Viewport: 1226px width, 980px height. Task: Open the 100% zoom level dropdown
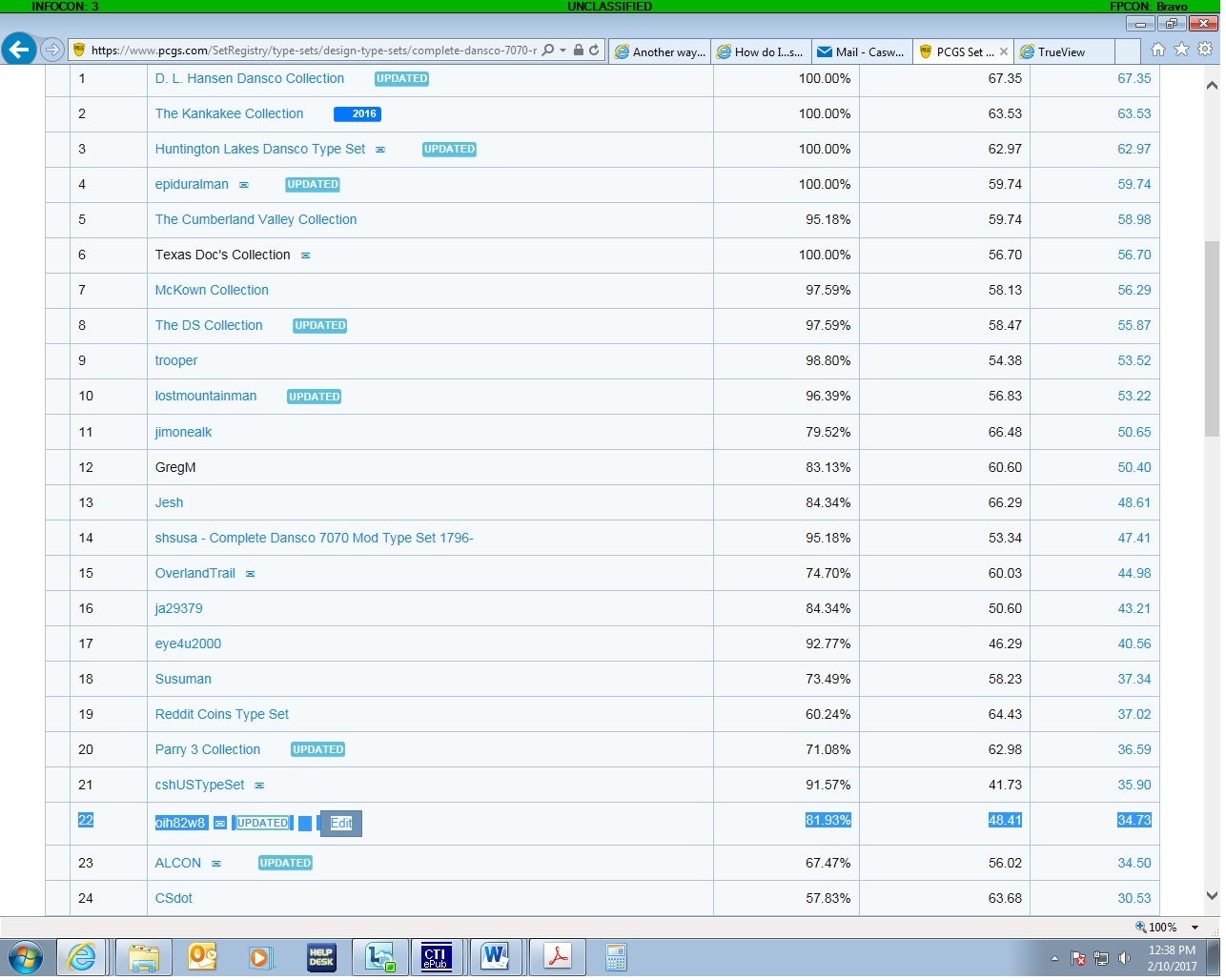coord(1195,927)
